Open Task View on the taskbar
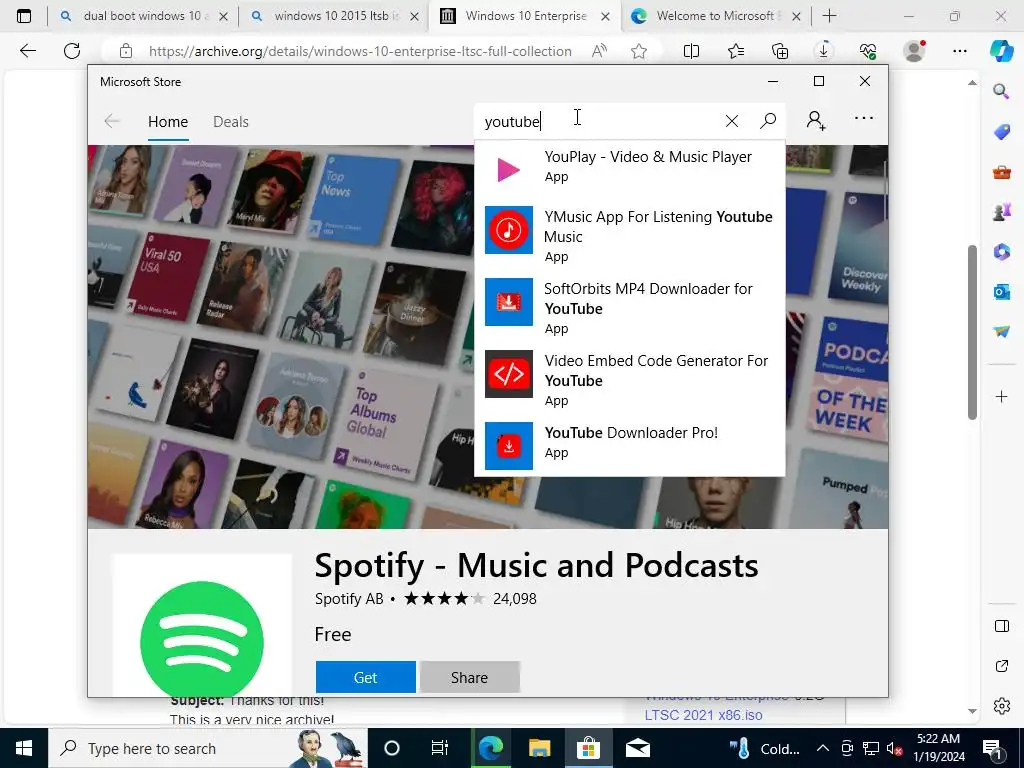Image resolution: width=1024 pixels, height=768 pixels. coord(440,748)
